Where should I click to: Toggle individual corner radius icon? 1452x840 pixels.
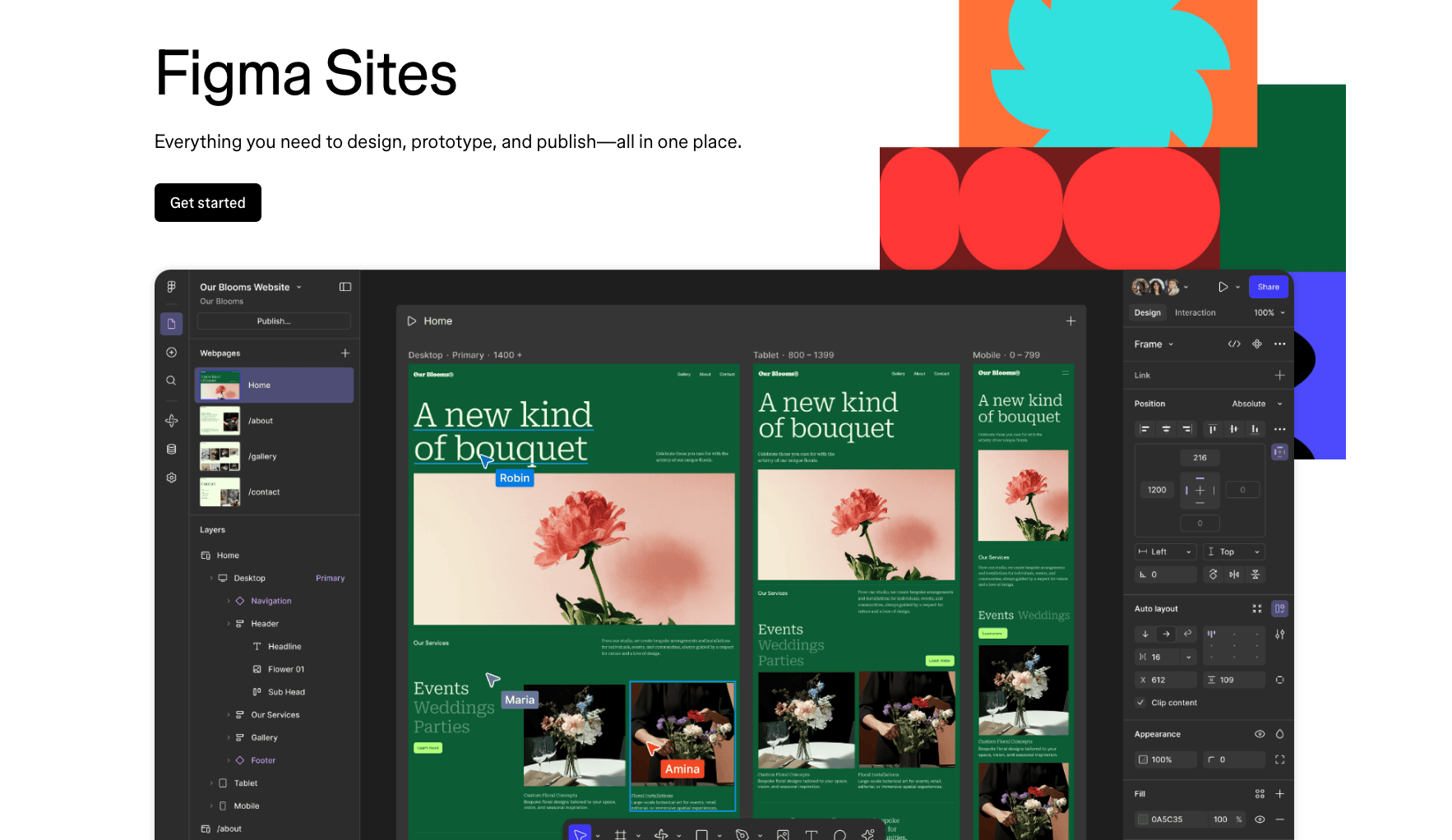coord(1279,759)
